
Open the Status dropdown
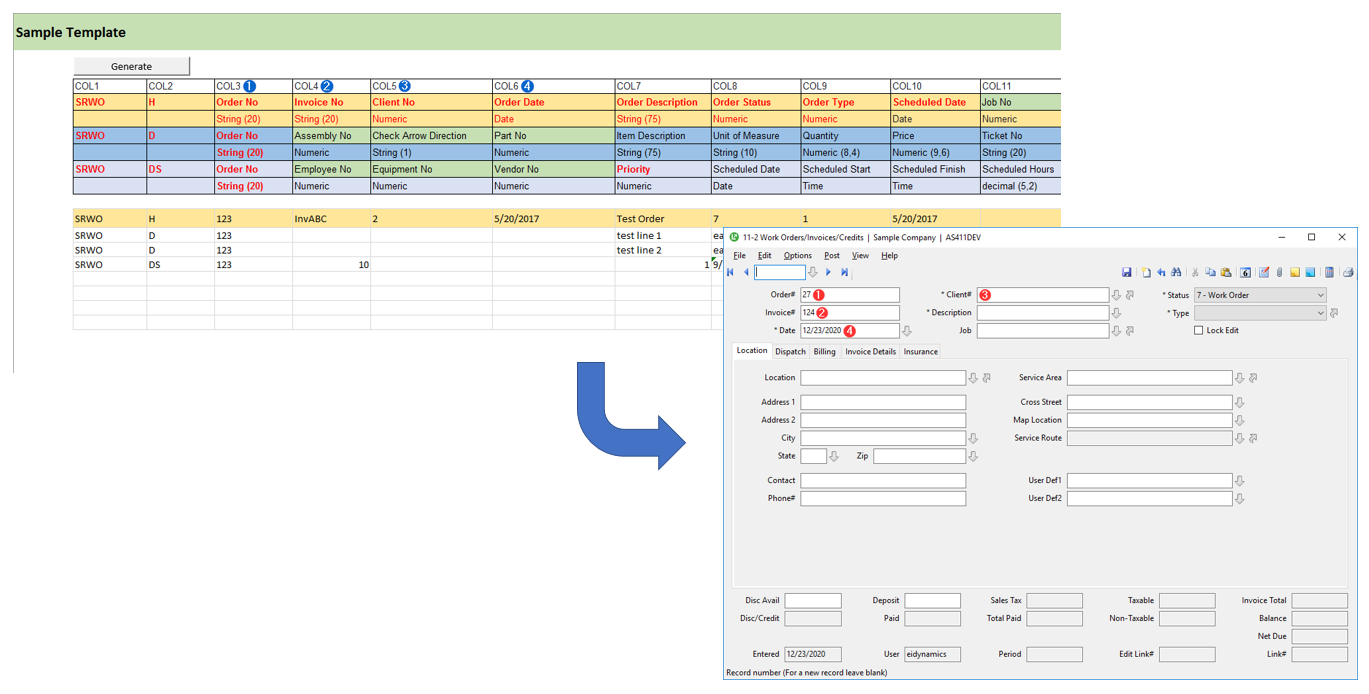pyautogui.click(x=1320, y=295)
